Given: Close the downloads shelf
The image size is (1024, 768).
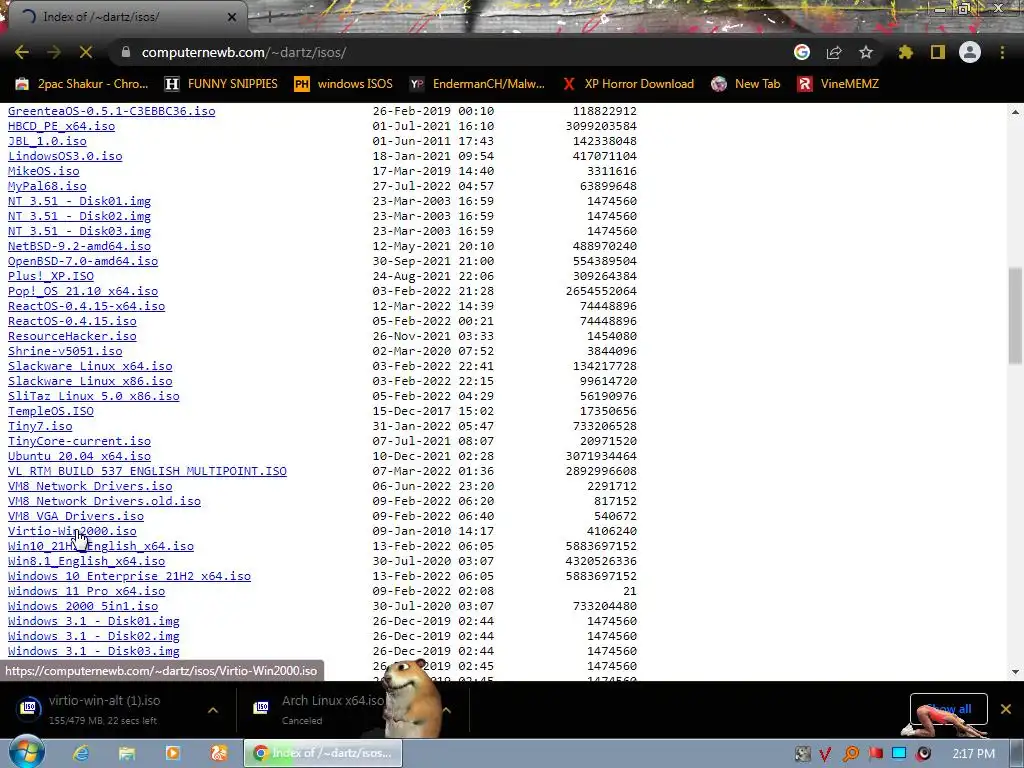Looking at the screenshot, I should coord(1006,709).
